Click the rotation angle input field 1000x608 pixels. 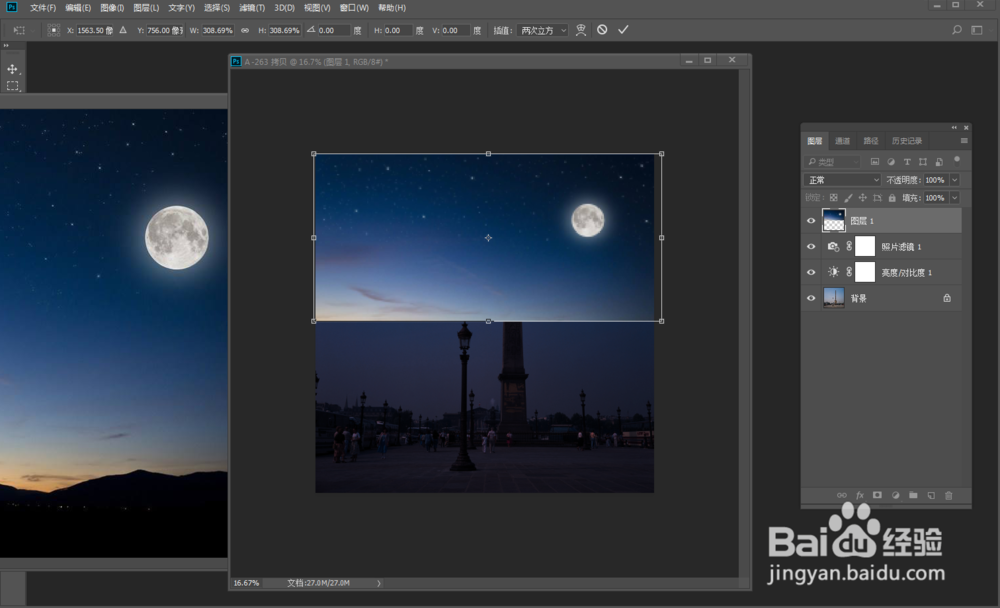click(x=333, y=30)
